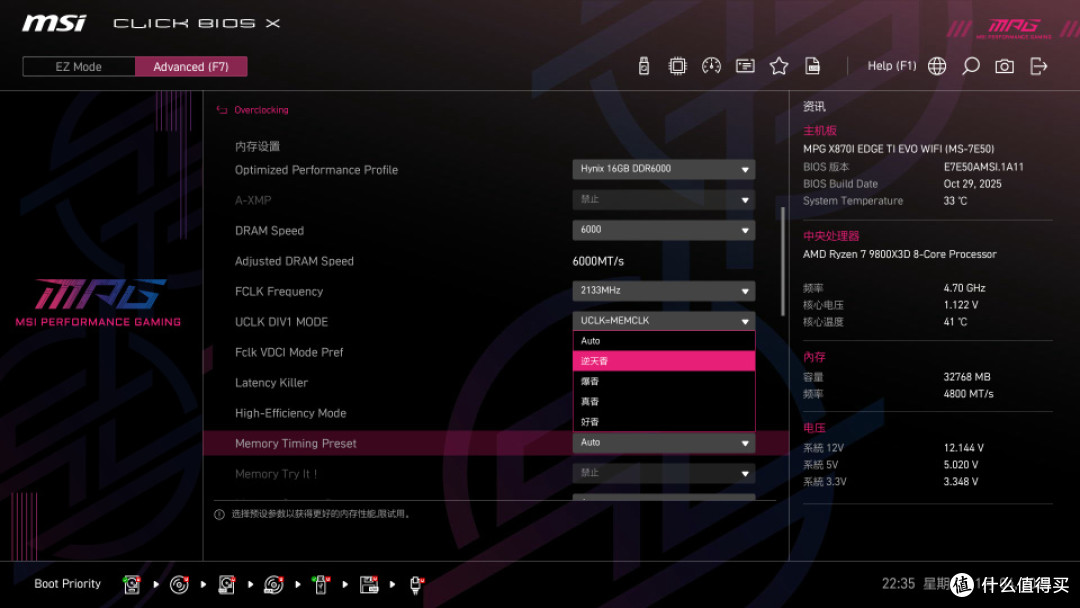1080x608 pixels.
Task: Select the USB hard disk boot icon
Action: click(227, 585)
